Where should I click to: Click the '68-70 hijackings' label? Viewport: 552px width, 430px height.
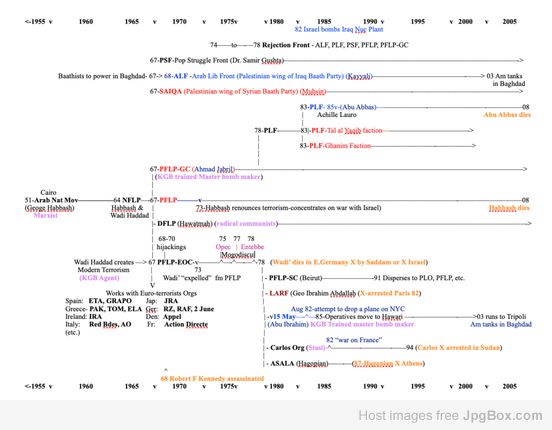[x=171, y=243]
